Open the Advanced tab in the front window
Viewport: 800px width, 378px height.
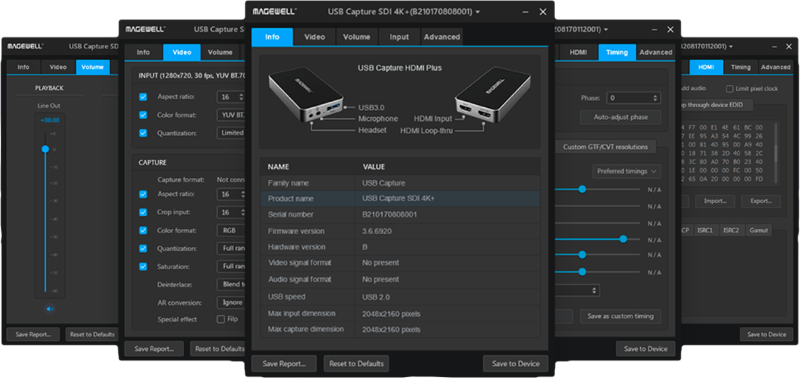(442, 37)
